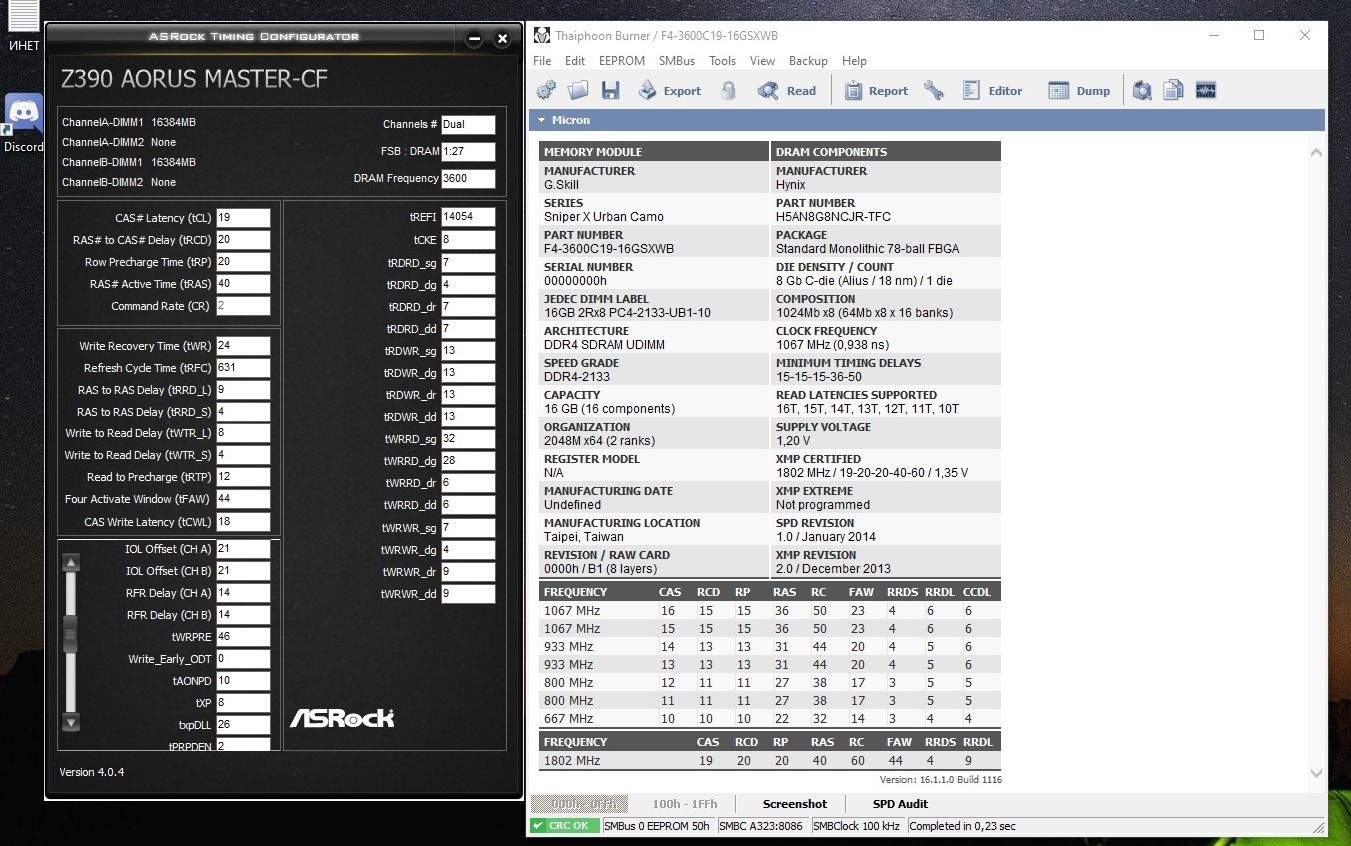Viewport: 1351px width, 846px height.
Task: Click the copy documents icon in toolbar
Action: (1174, 91)
